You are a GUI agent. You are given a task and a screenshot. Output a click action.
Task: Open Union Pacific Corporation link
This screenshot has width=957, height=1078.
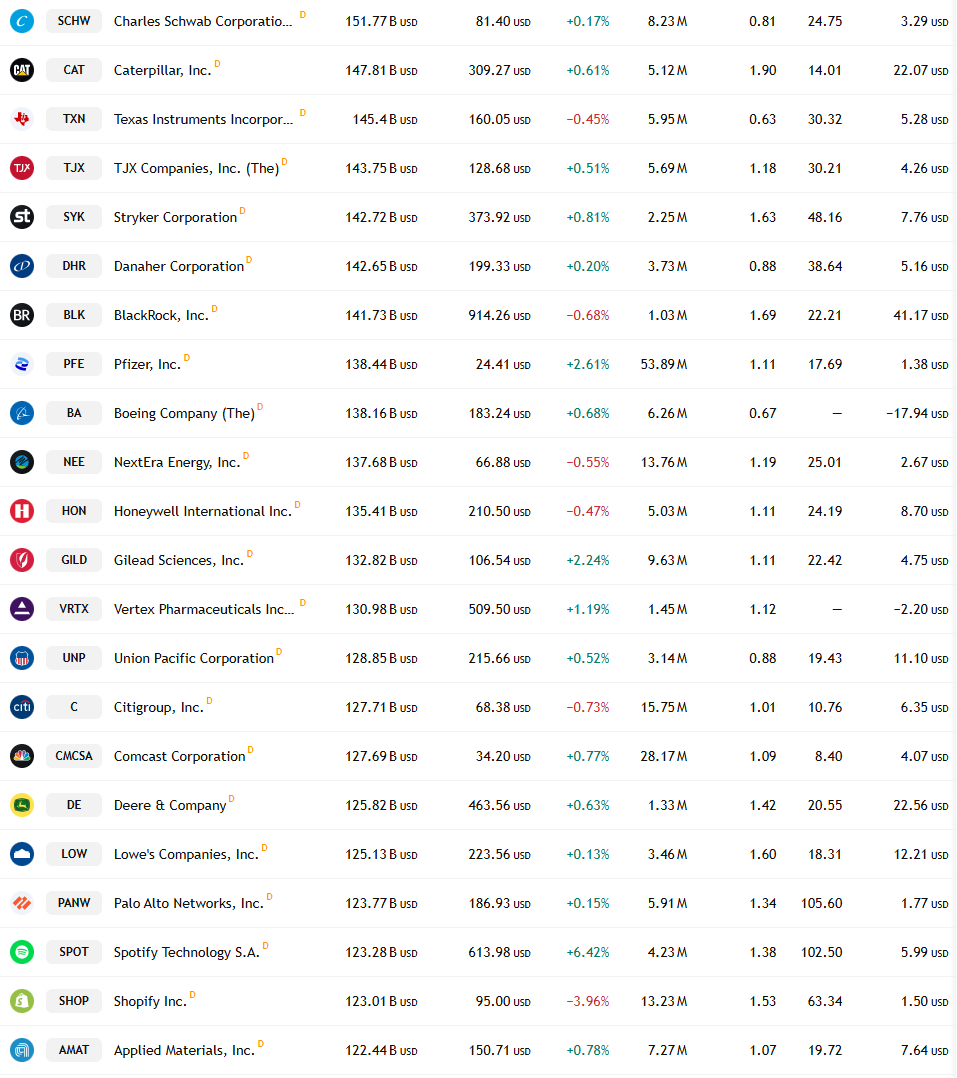194,658
